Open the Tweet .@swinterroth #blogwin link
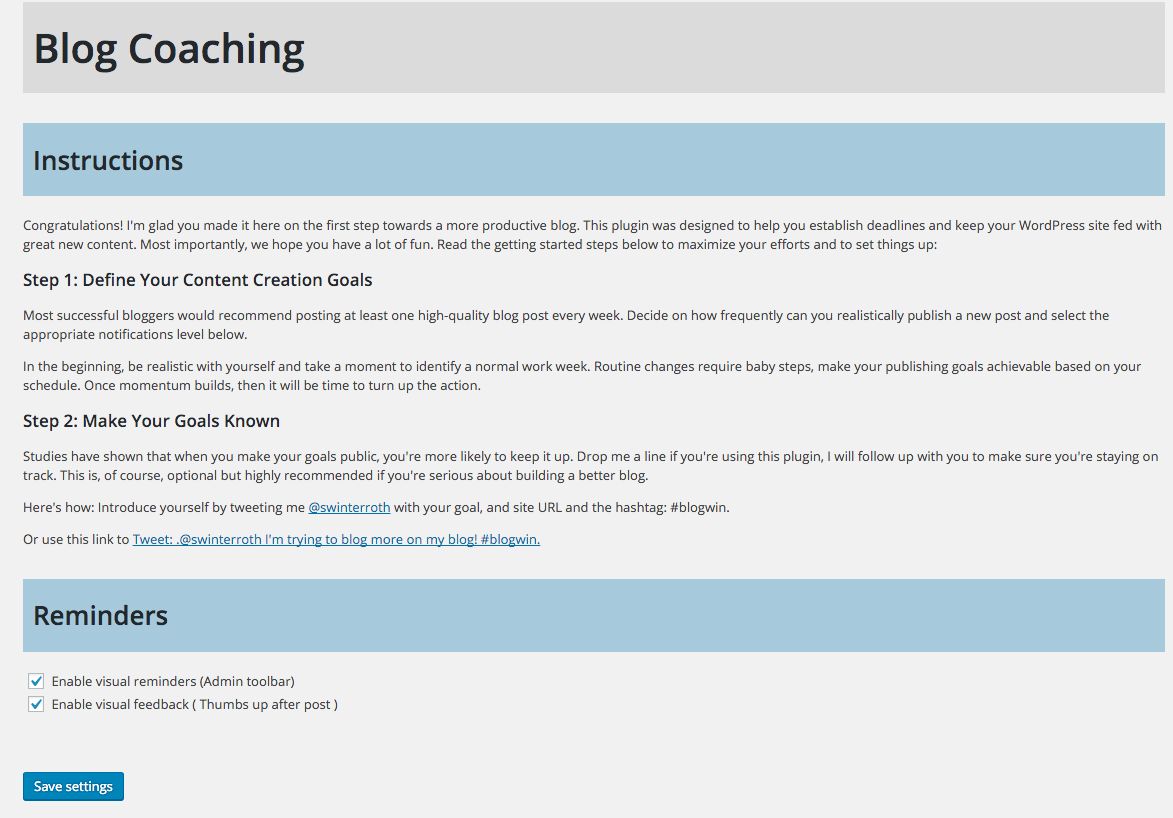 (336, 540)
